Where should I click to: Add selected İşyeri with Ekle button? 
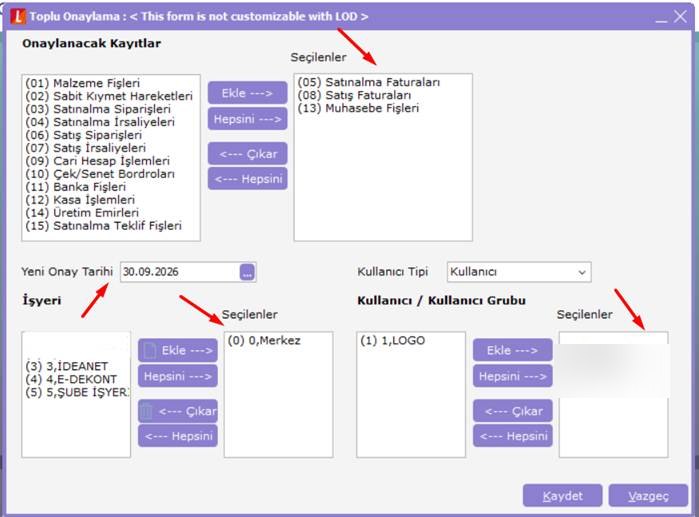click(178, 350)
